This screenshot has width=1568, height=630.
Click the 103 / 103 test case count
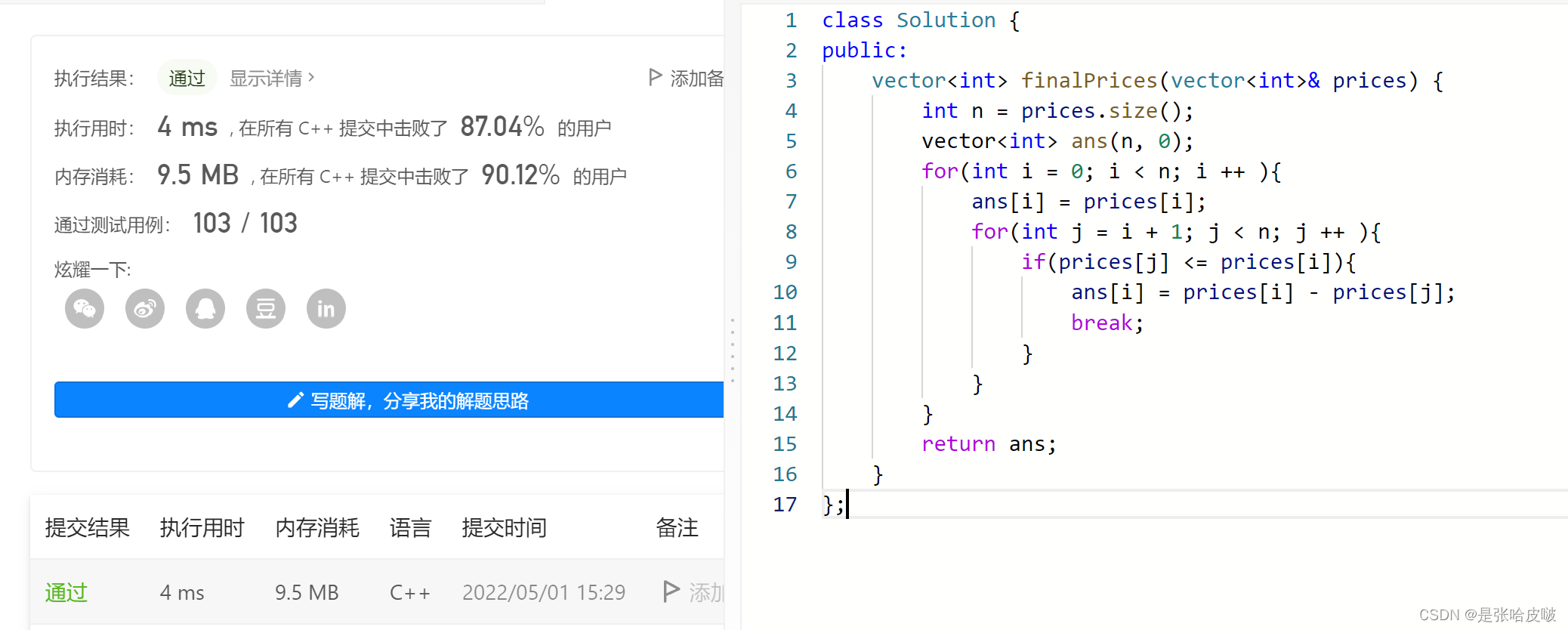click(x=245, y=223)
